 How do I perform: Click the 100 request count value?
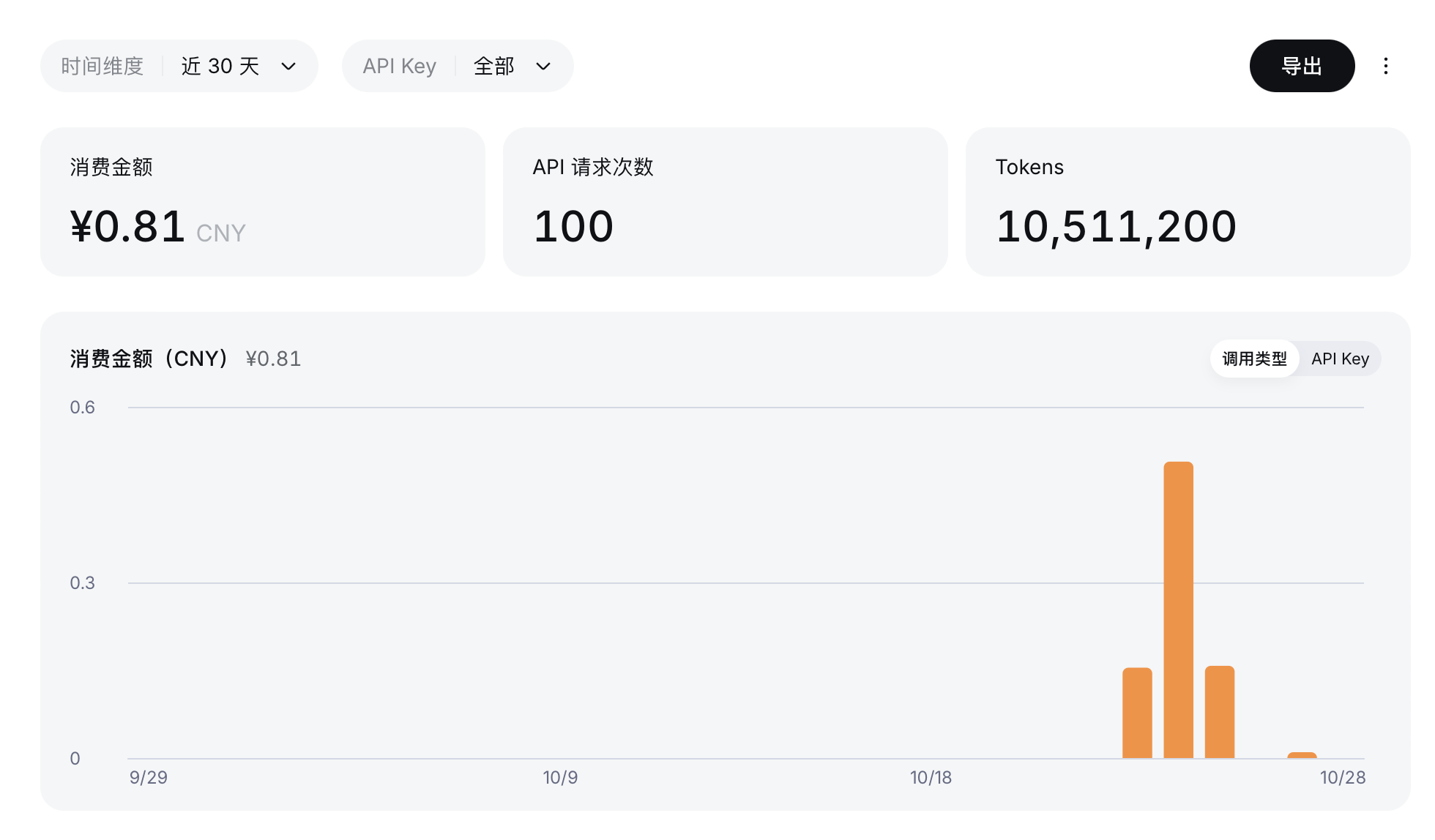(573, 226)
